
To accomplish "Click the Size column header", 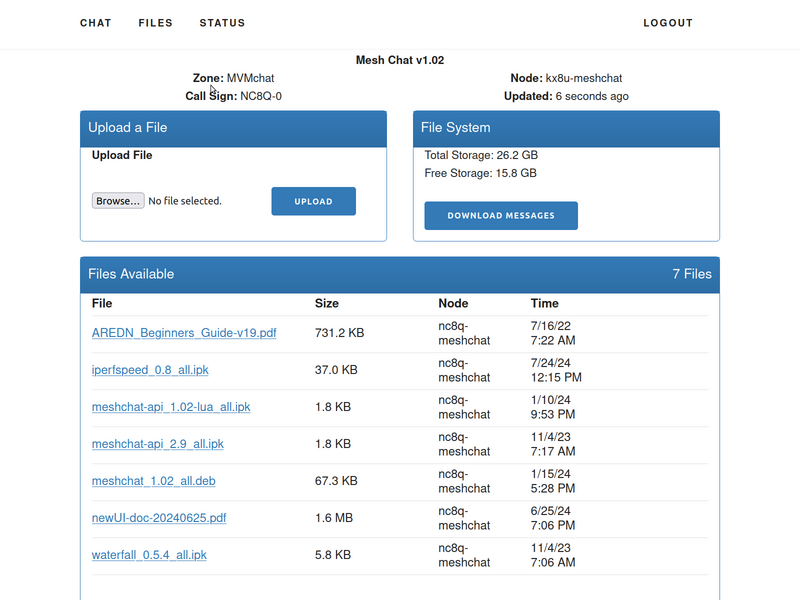I will point(327,304).
